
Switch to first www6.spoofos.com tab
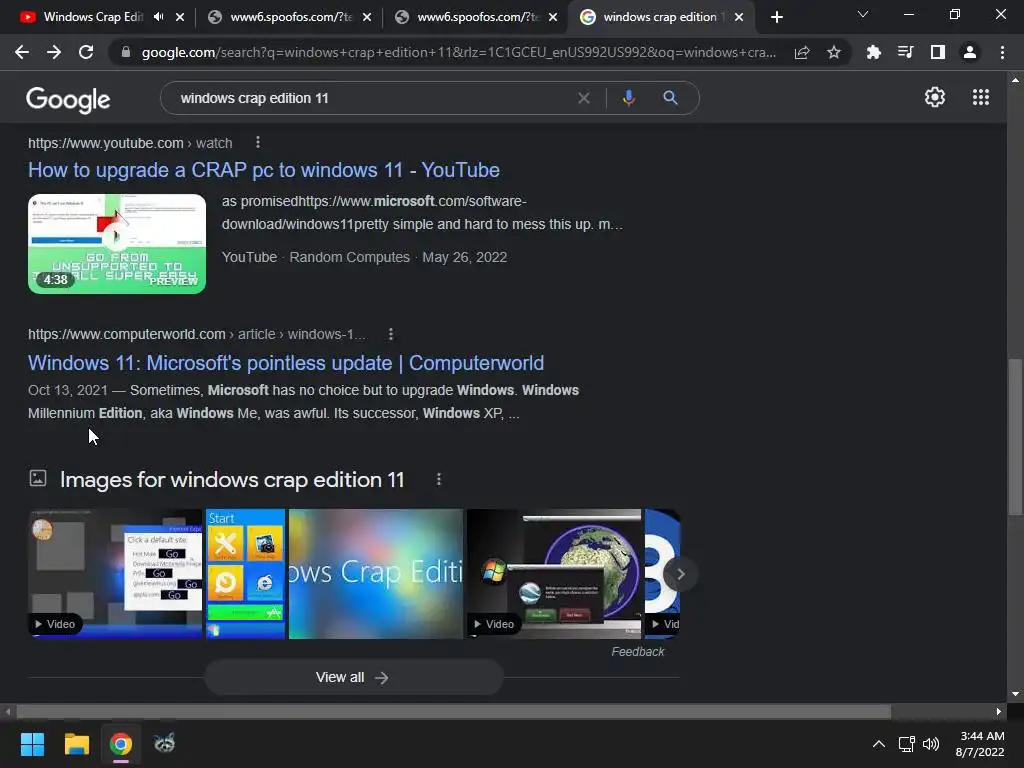(x=291, y=17)
